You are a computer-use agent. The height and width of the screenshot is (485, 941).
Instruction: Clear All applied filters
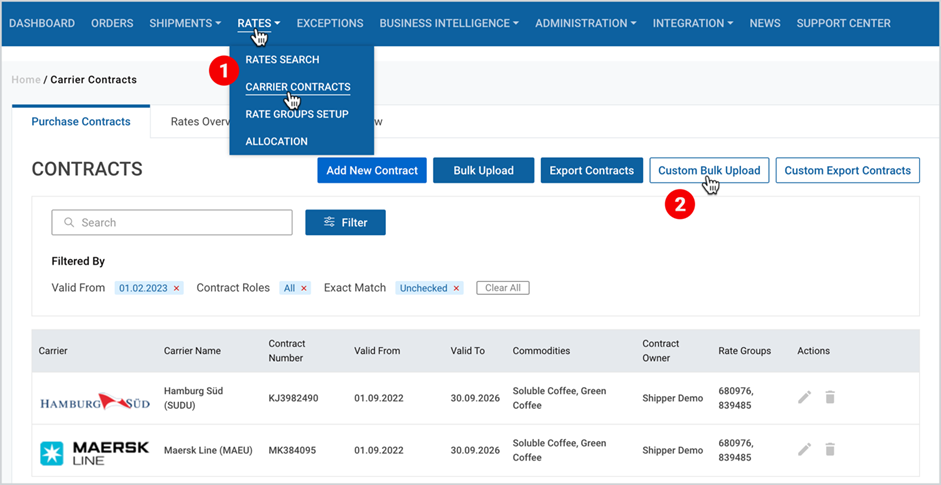pyautogui.click(x=503, y=288)
